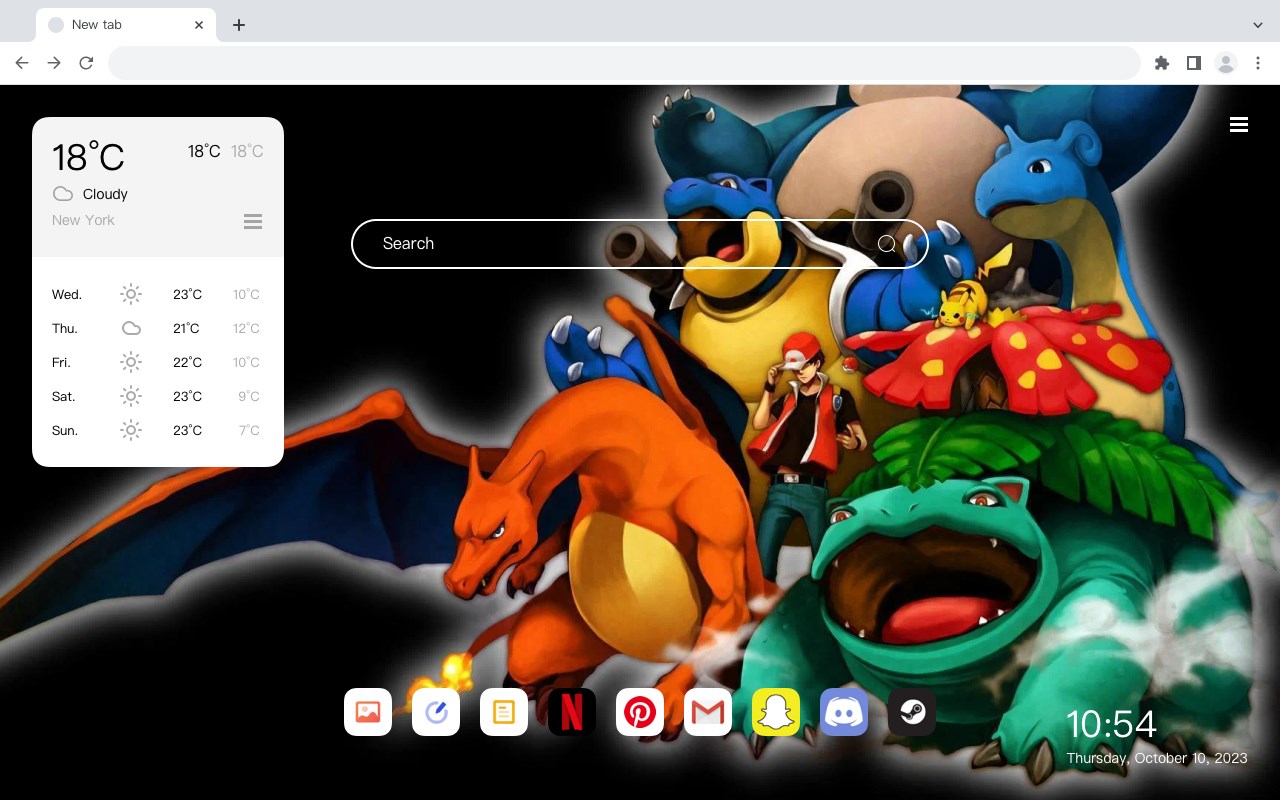The width and height of the screenshot is (1280, 800).
Task: Click the sun icon in Sun. row
Action: coord(131,430)
